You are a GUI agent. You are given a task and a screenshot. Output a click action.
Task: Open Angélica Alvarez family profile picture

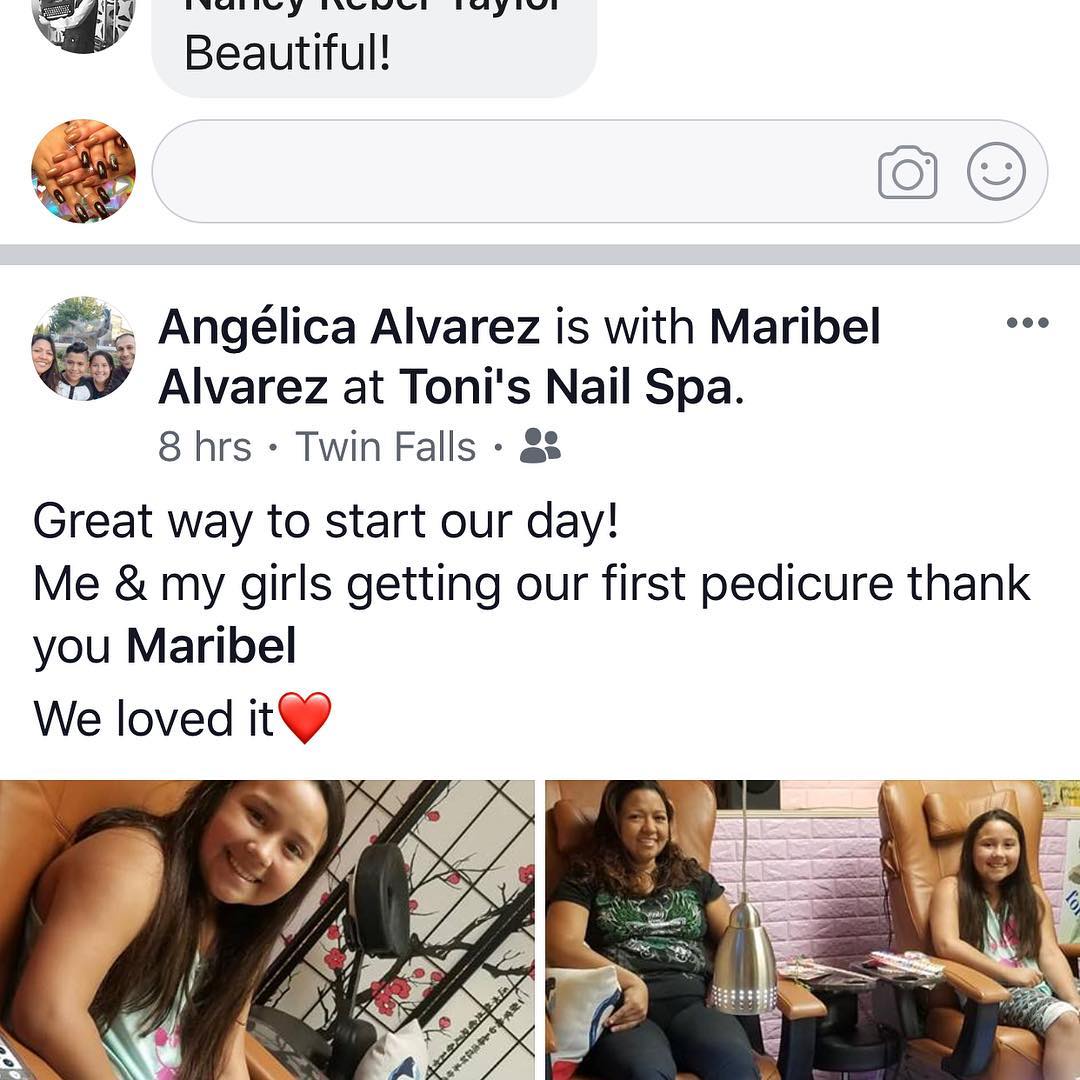[83, 349]
